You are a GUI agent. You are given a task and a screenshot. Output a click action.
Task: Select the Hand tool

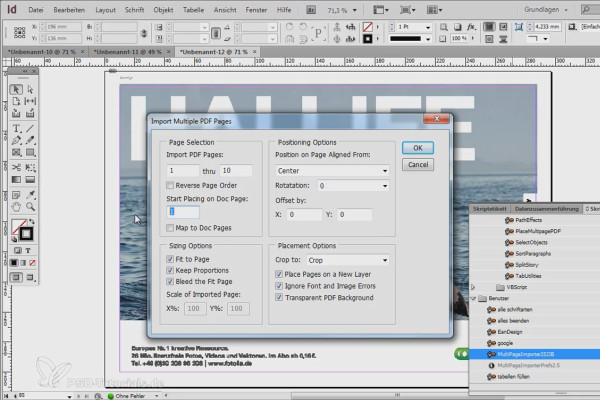[x=16, y=207]
